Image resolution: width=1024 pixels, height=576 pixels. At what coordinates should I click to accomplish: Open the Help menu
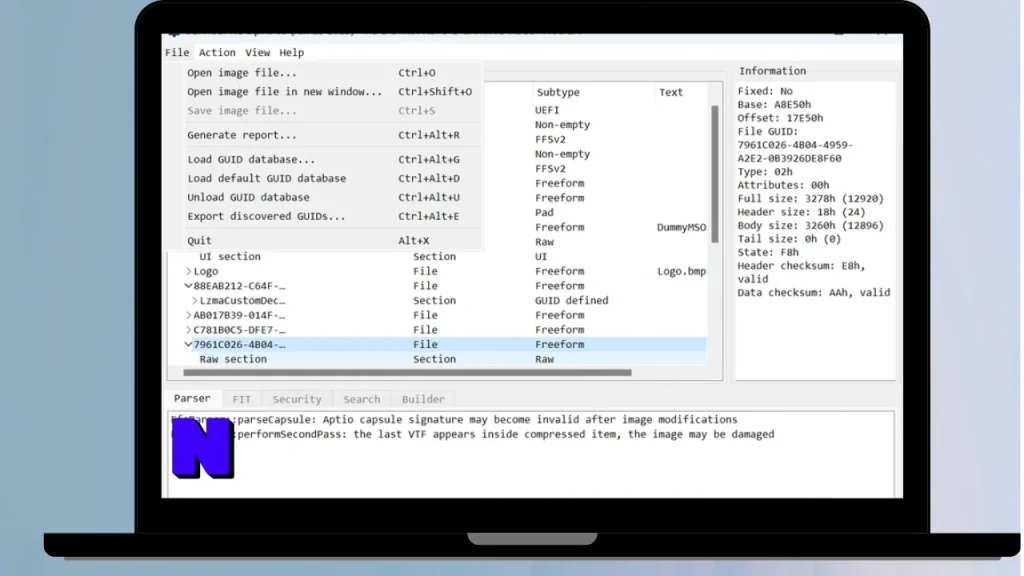pyautogui.click(x=291, y=52)
